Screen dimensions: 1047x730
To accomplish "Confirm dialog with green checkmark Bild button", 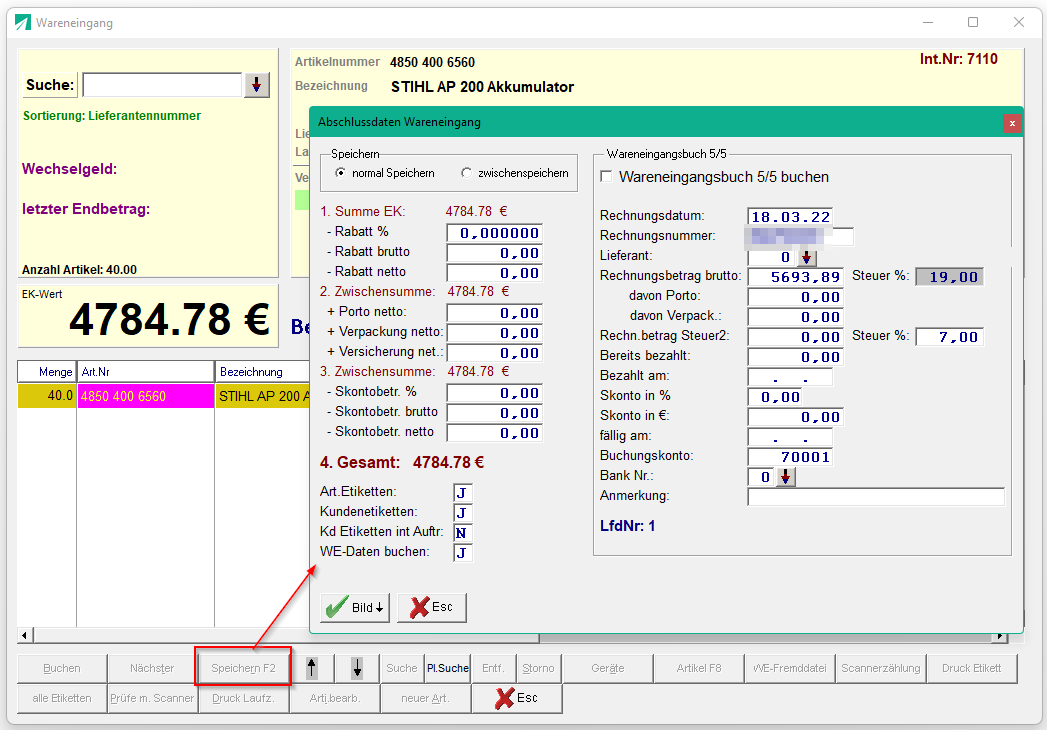I will pos(355,608).
